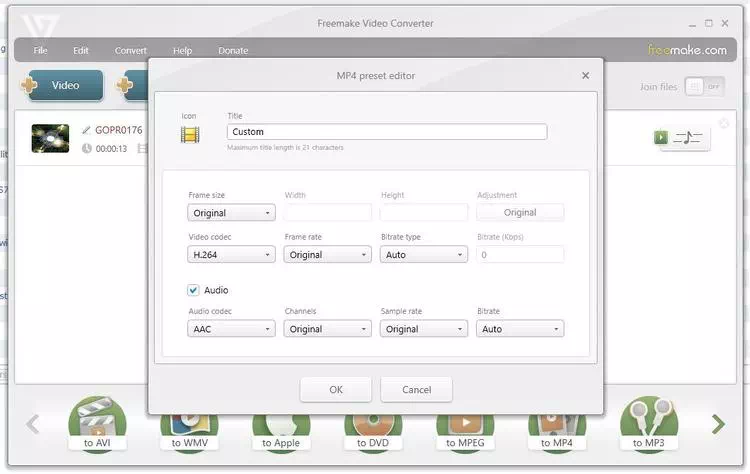The height and width of the screenshot is (474, 750).
Task: Open the Donate menu
Action: tap(233, 50)
